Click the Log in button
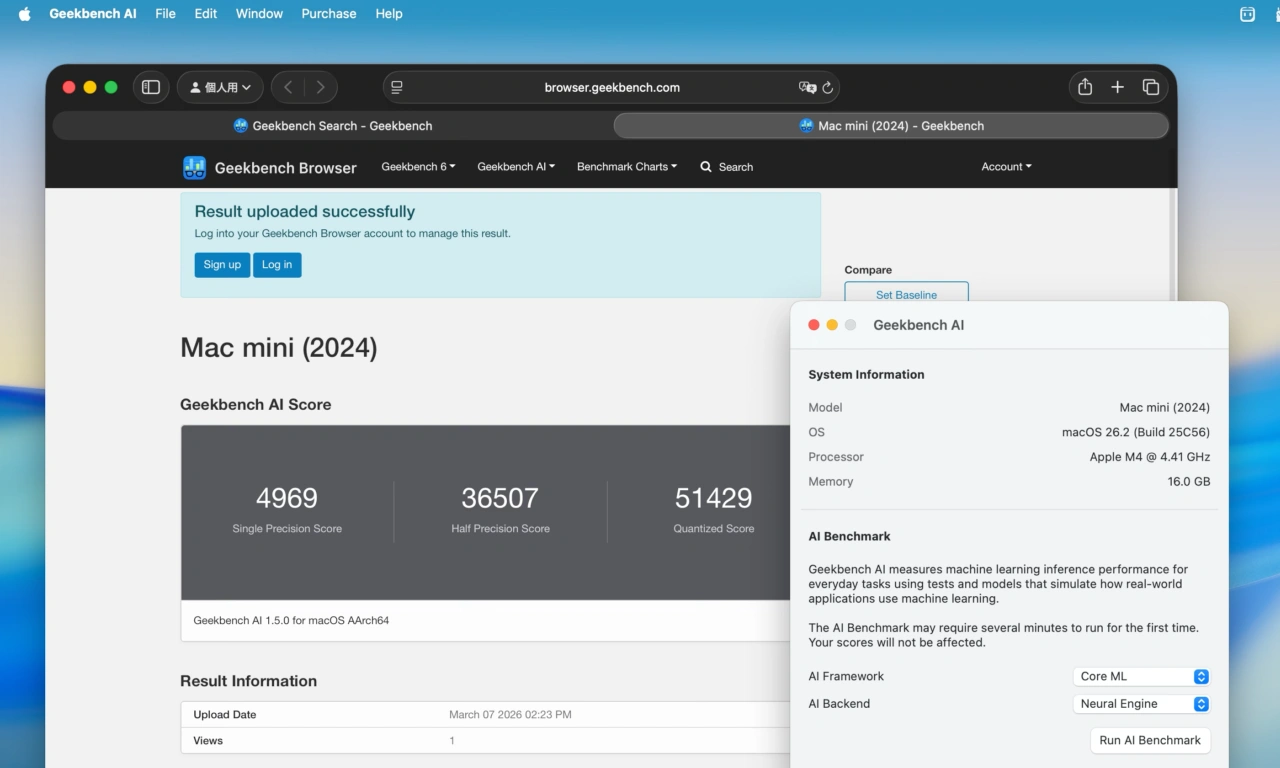This screenshot has width=1280, height=768. [277, 265]
